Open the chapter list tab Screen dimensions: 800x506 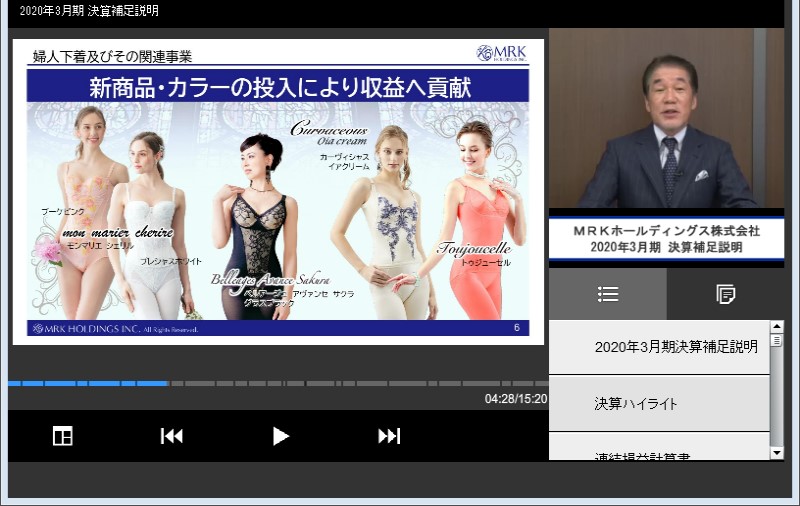click(608, 294)
